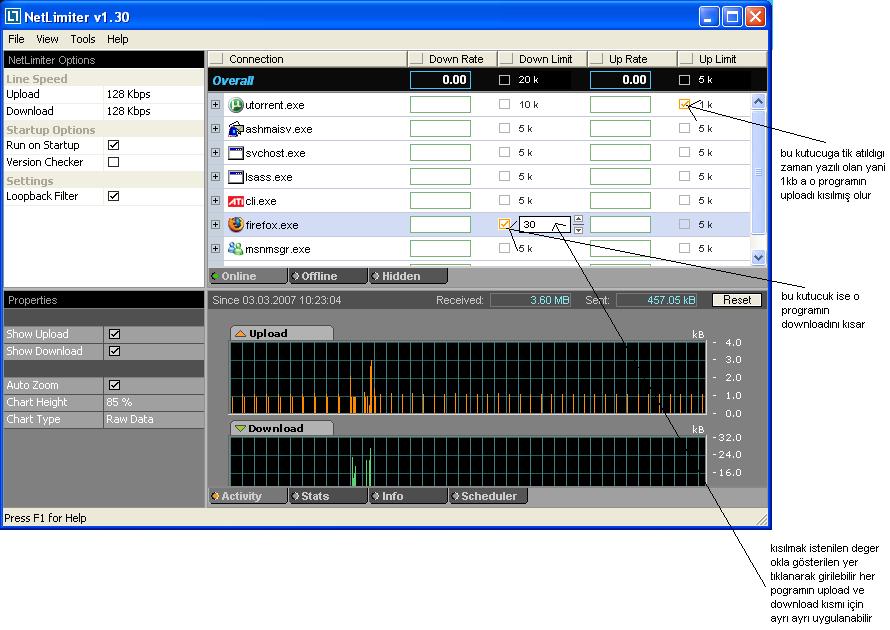
Task: Toggle the Loopback Filter checkbox
Action: click(114, 196)
